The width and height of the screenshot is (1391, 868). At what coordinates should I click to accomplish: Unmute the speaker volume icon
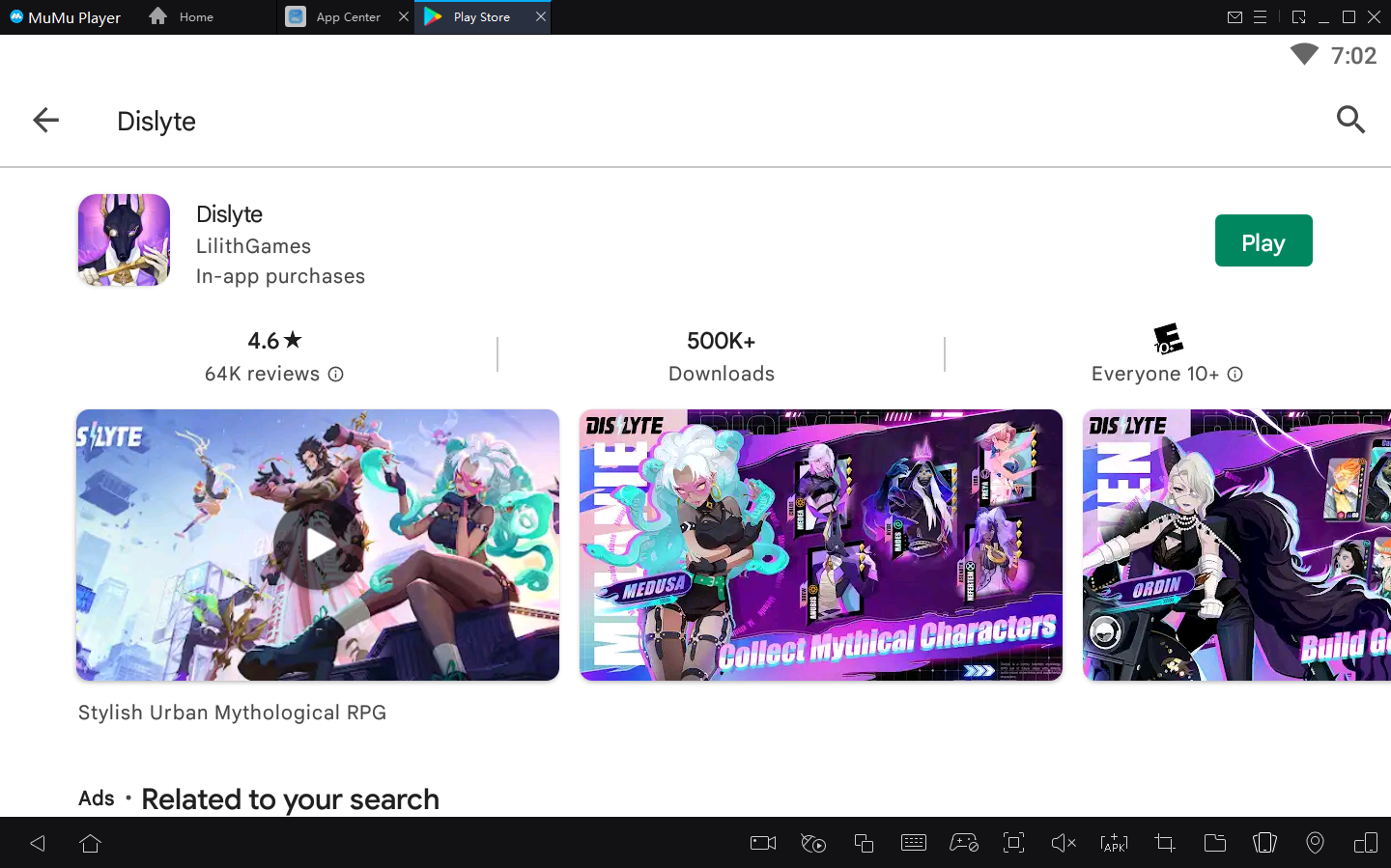[x=1064, y=843]
